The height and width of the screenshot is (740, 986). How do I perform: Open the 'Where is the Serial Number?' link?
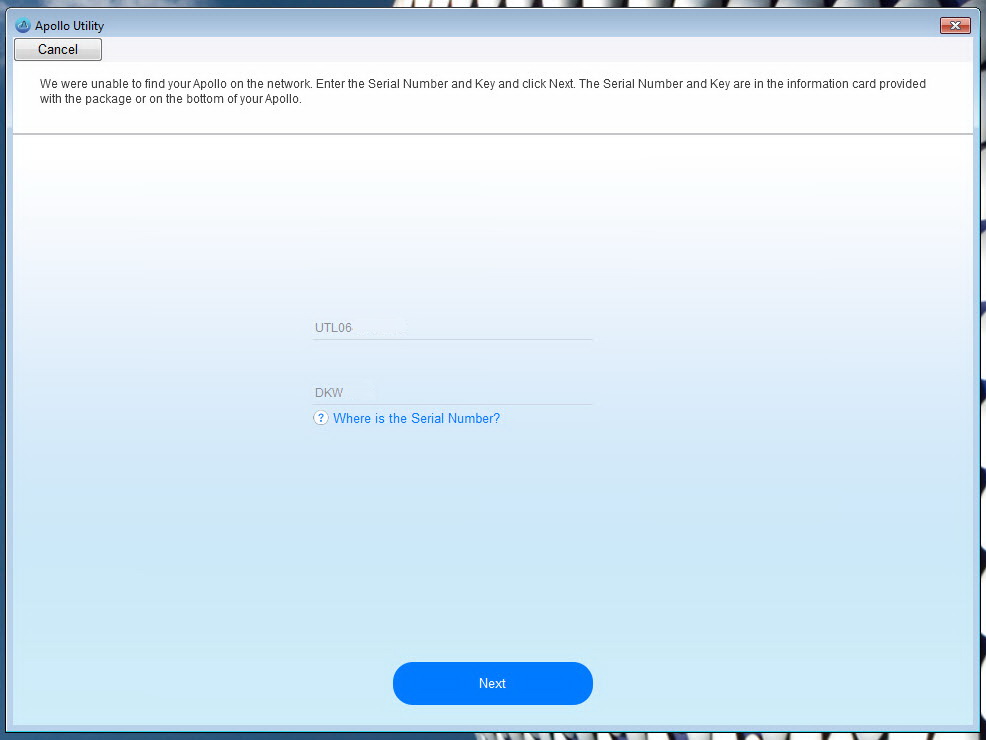pyautogui.click(x=416, y=419)
